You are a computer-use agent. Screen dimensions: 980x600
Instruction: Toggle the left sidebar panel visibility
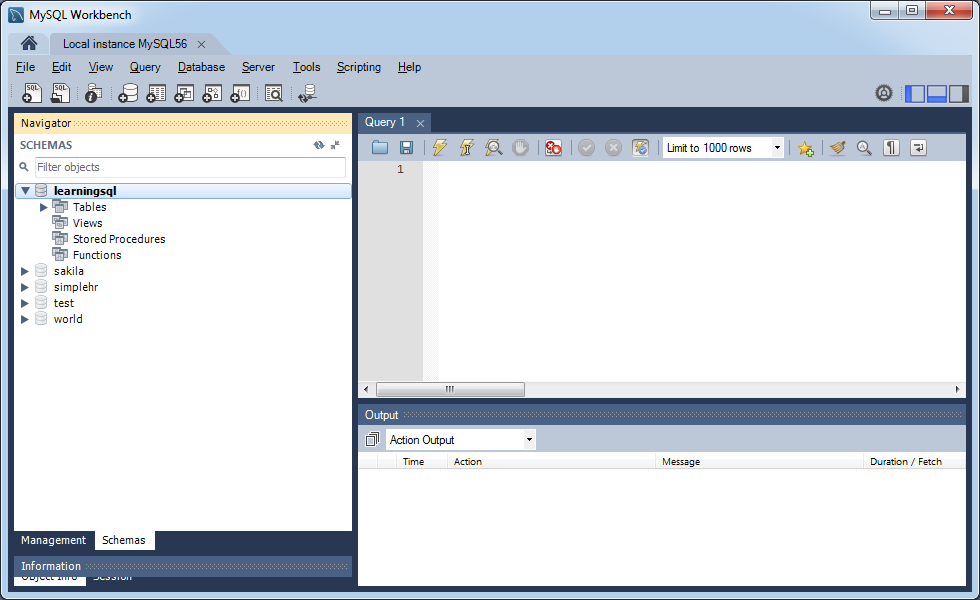tap(915, 94)
